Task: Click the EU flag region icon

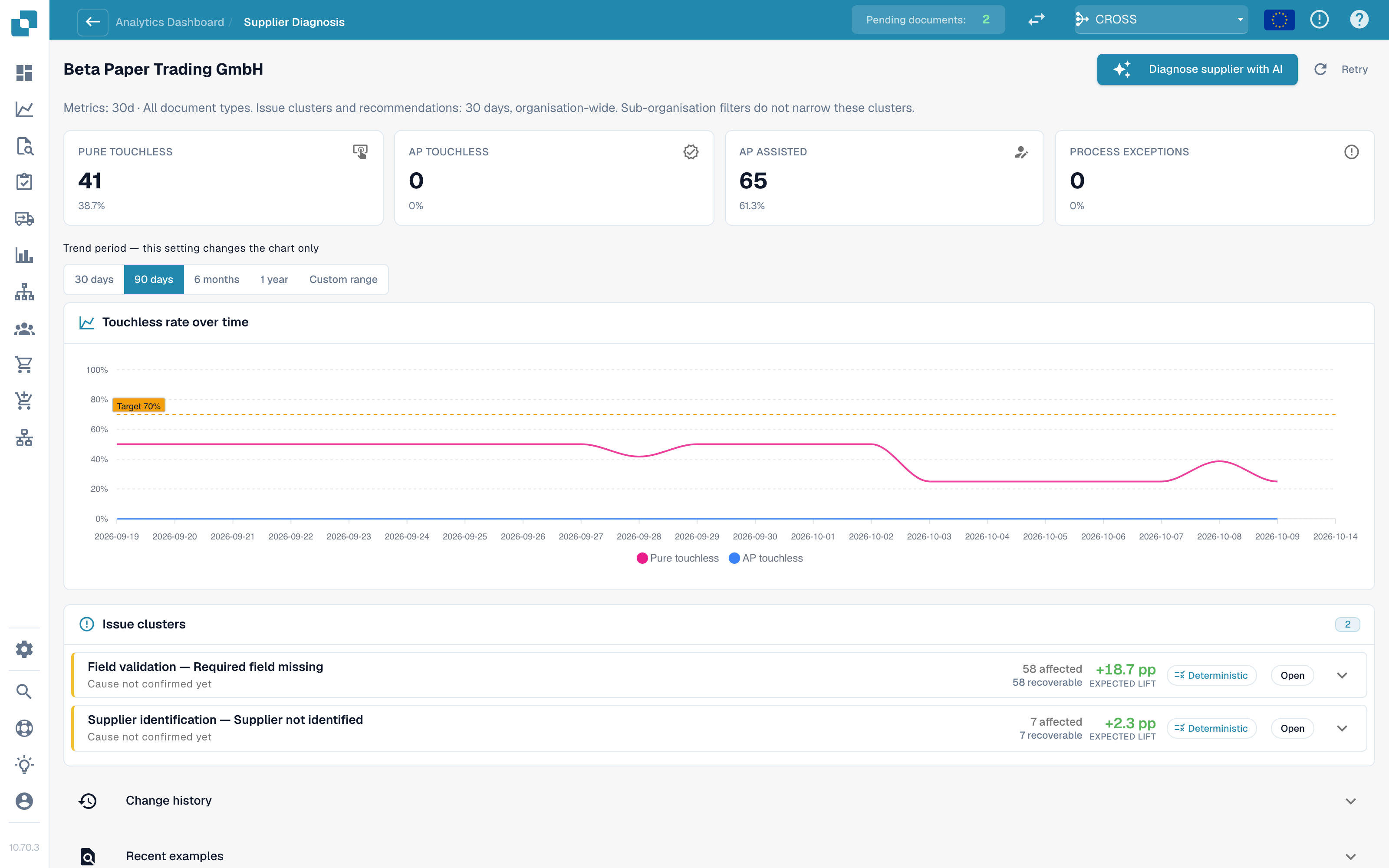Action: point(1279,20)
